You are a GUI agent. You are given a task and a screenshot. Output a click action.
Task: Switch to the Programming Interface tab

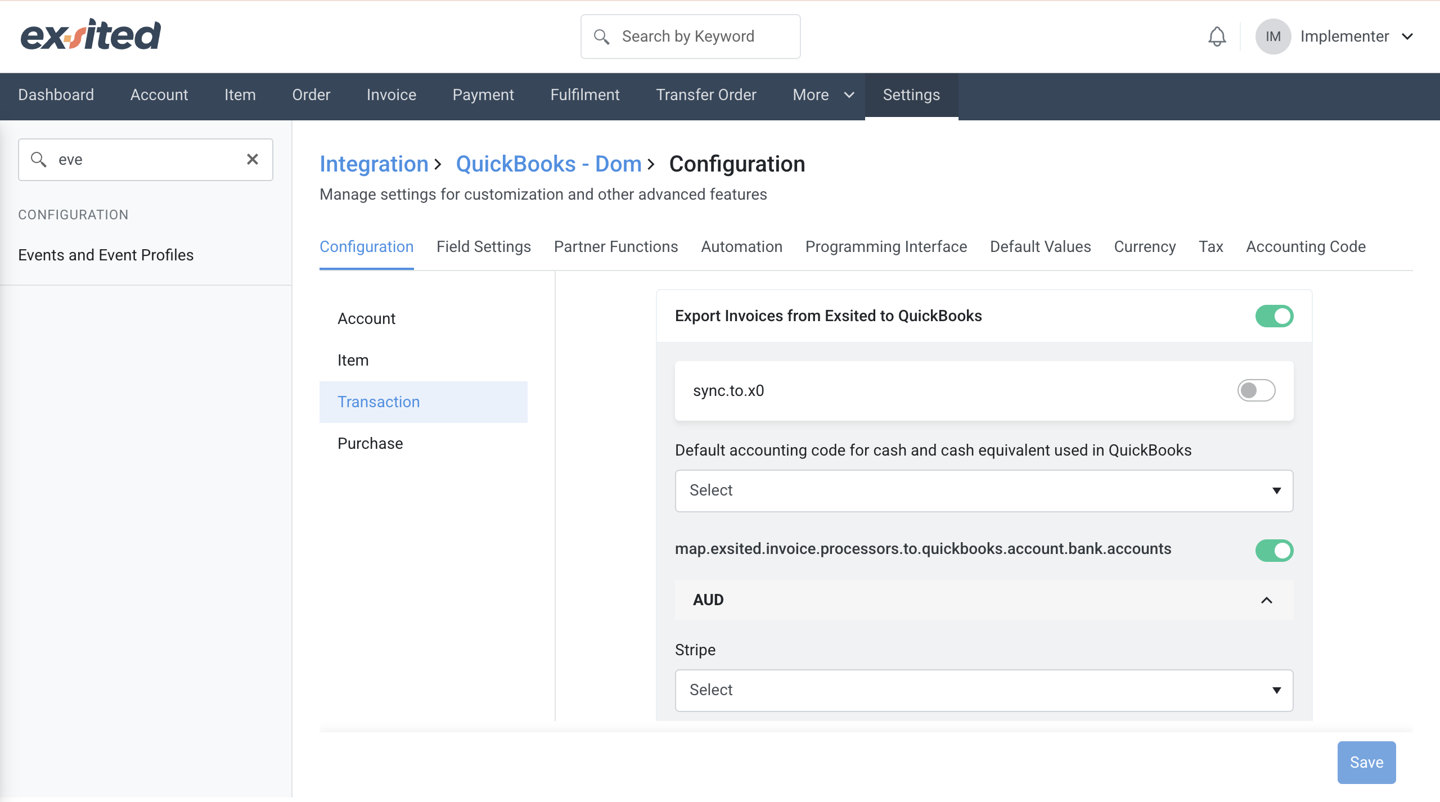point(886,247)
